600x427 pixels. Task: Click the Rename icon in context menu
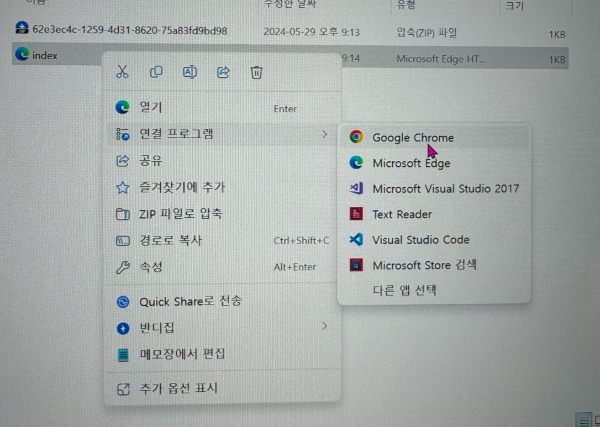point(190,72)
